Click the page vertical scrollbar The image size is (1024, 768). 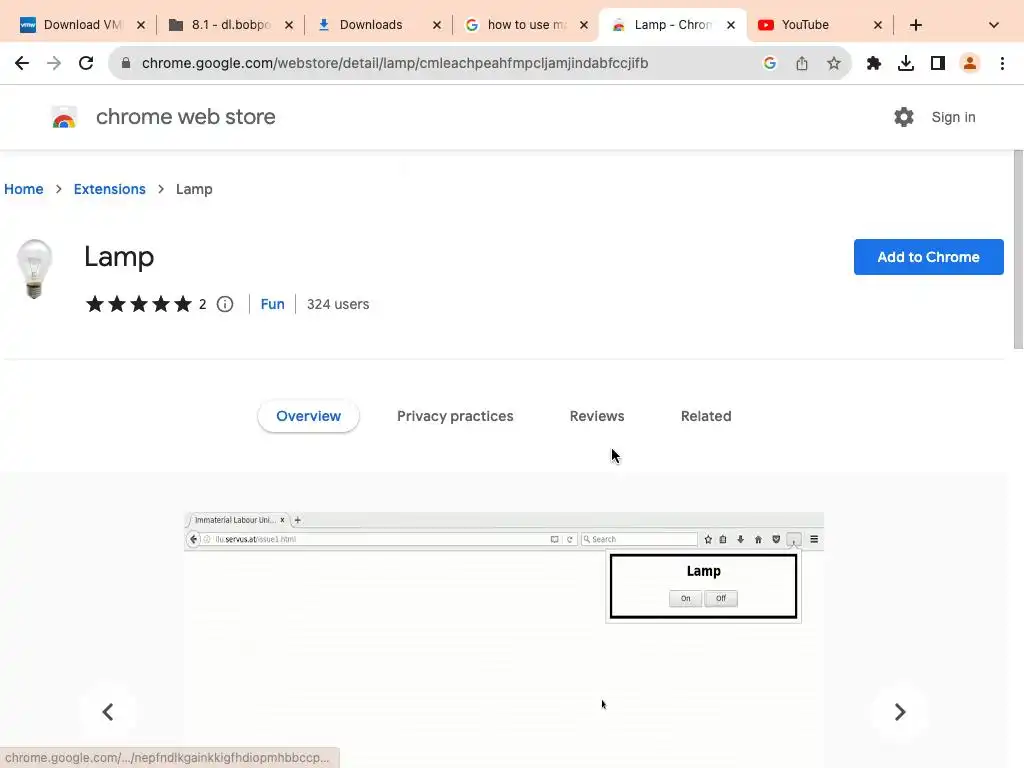click(x=1018, y=250)
